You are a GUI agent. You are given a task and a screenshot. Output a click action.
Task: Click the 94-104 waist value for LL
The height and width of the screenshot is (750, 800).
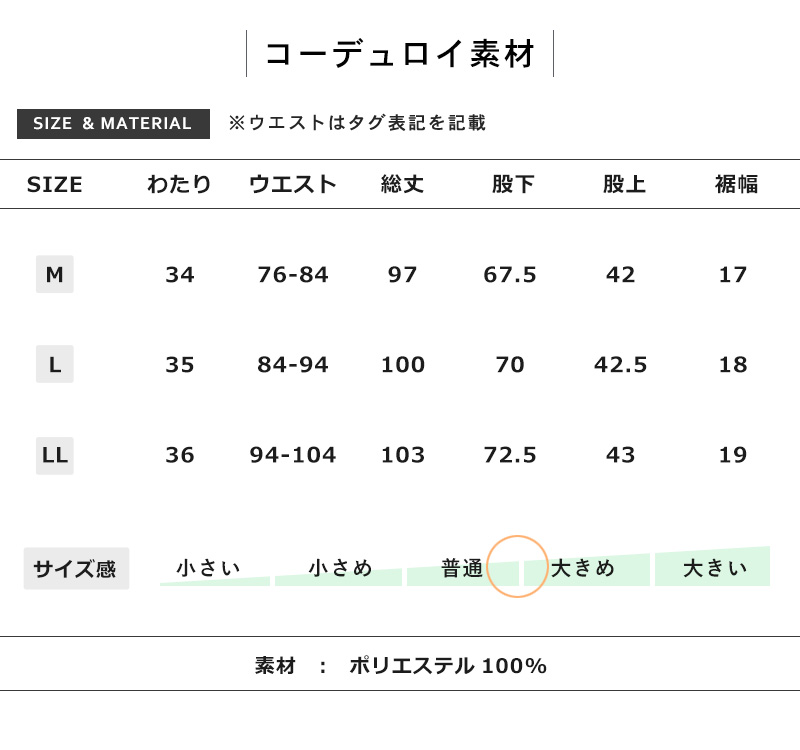(x=293, y=455)
